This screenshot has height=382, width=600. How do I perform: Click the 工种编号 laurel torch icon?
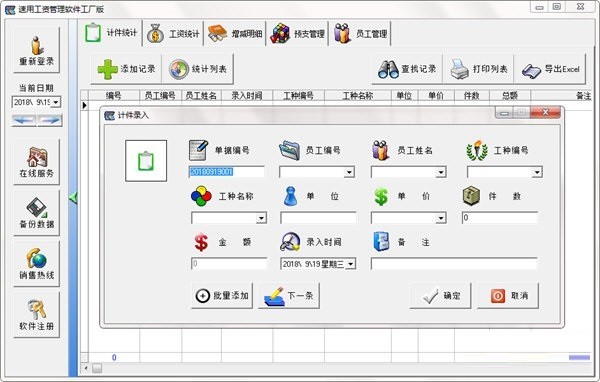476,150
